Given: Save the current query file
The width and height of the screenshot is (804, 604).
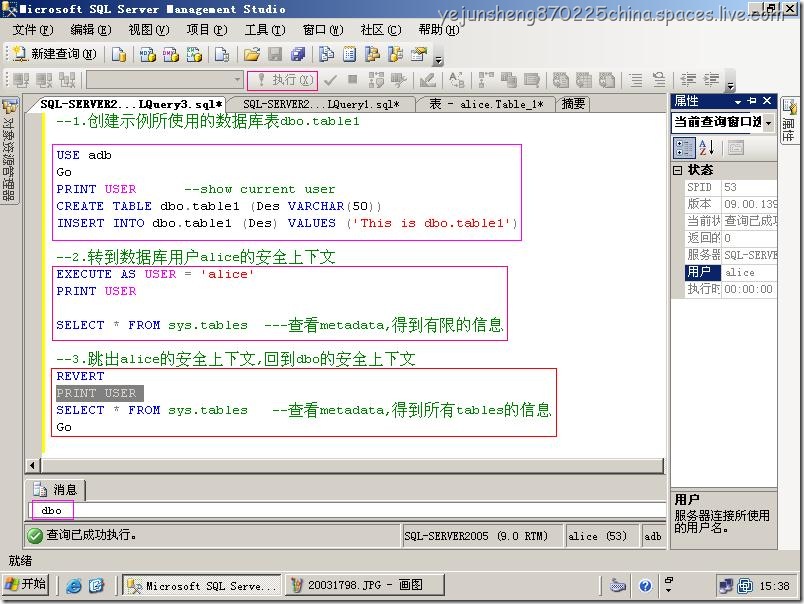Looking at the screenshot, I should (x=275, y=54).
